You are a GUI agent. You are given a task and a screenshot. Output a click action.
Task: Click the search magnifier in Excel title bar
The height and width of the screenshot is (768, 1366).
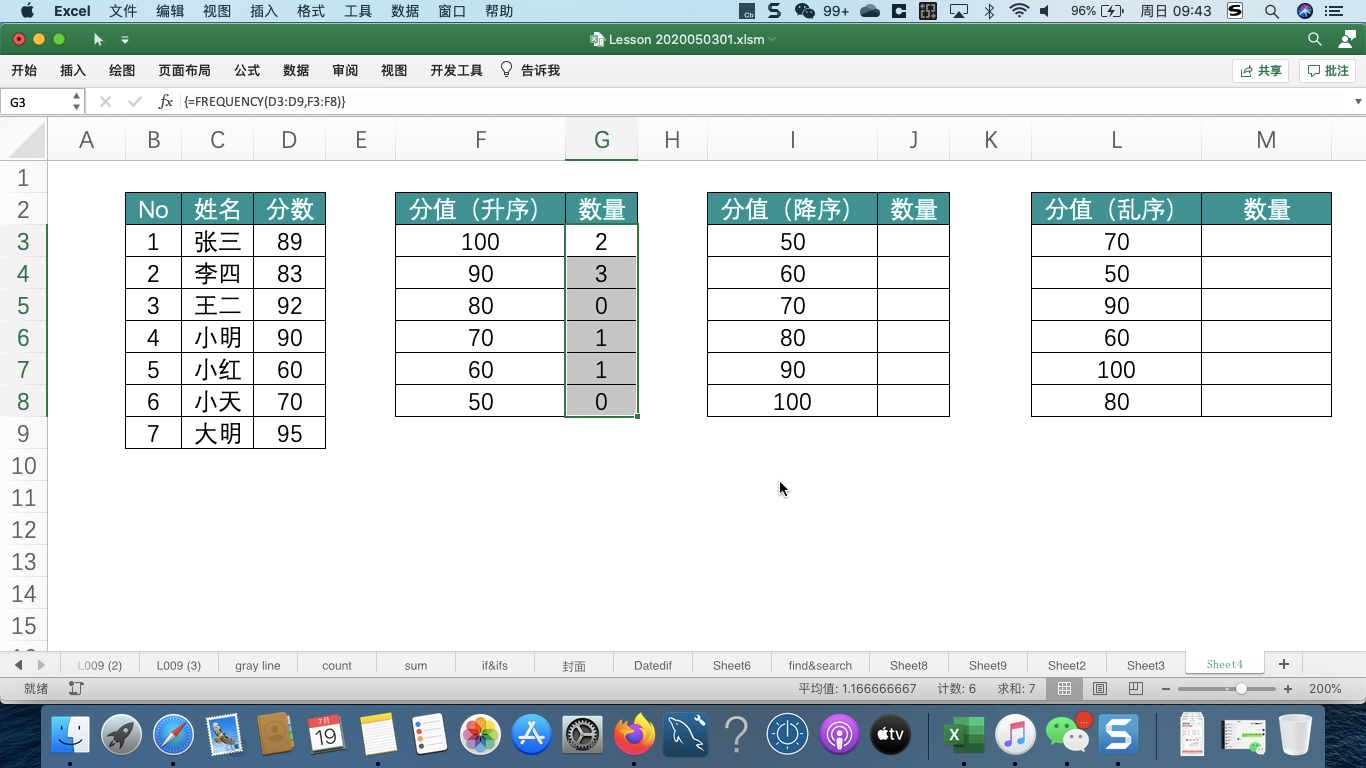pyautogui.click(x=1315, y=39)
